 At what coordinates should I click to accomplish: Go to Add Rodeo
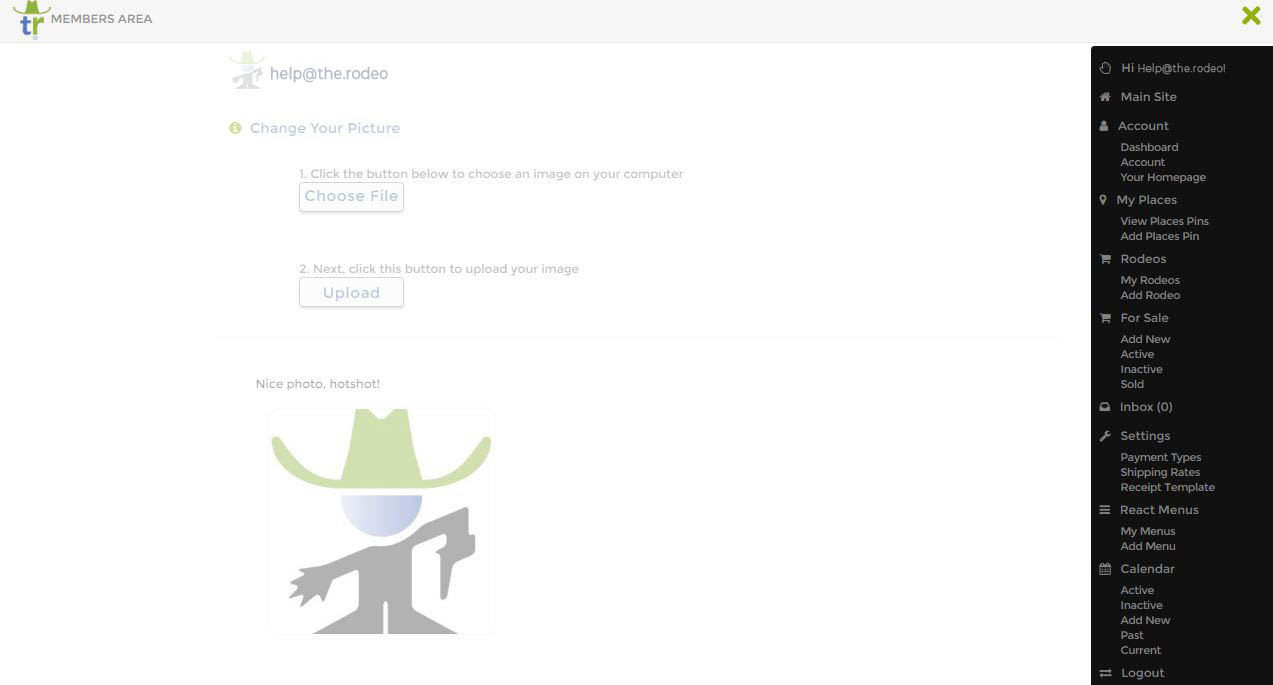pos(1150,295)
